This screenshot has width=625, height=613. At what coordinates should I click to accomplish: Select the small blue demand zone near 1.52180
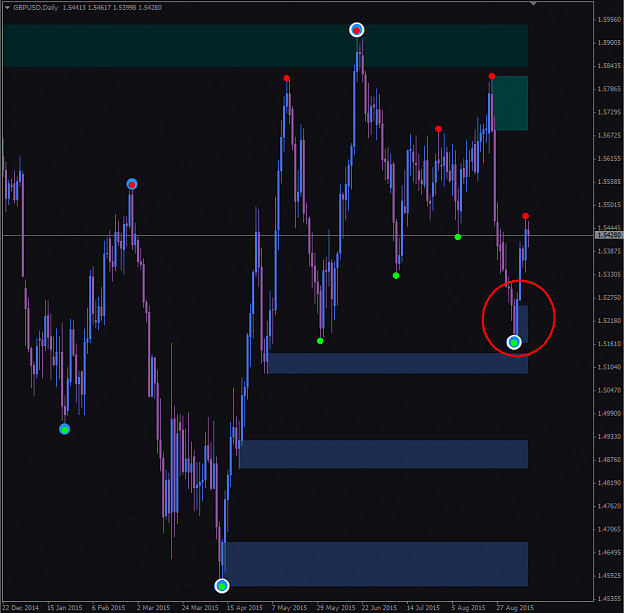(x=523, y=324)
